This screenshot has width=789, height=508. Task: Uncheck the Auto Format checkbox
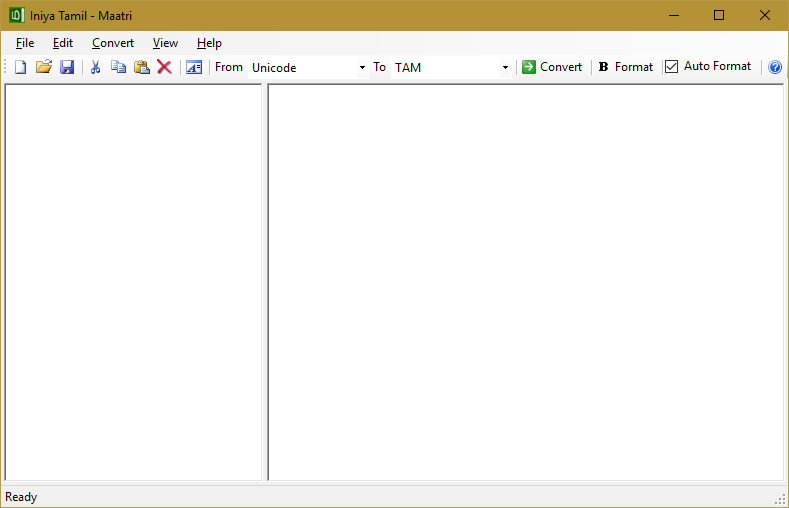tap(672, 67)
